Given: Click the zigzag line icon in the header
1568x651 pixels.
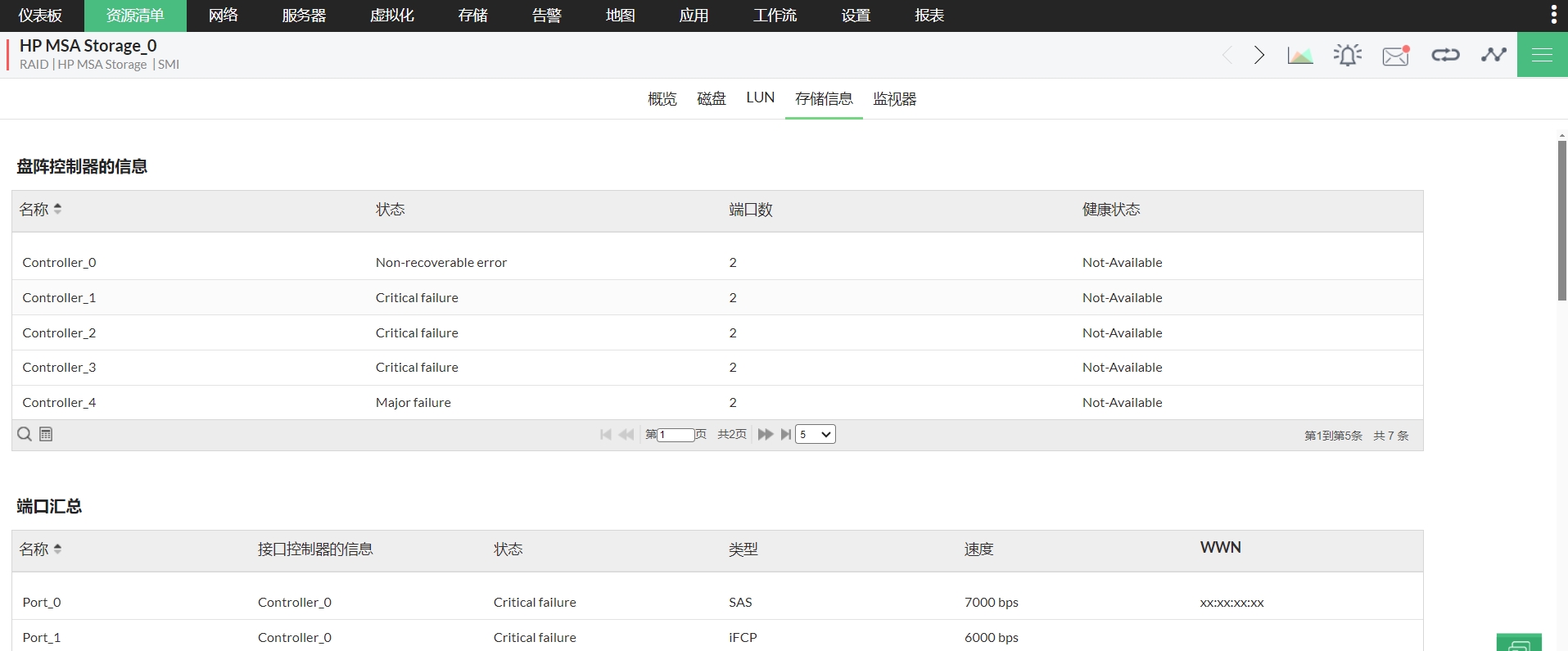Looking at the screenshot, I should tap(1493, 55).
